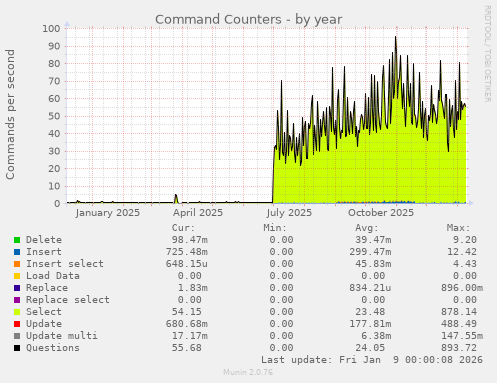Screen dimensions: 497x383
Task: Click the 'April 2025' axis label
Action: click(x=198, y=213)
